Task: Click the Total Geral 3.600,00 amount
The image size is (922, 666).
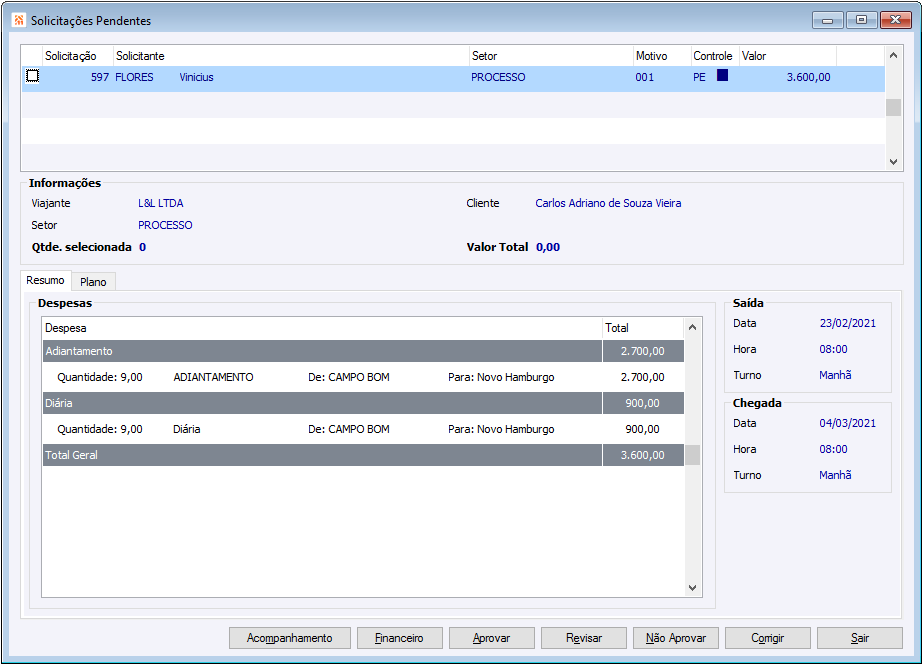Action: [643, 455]
